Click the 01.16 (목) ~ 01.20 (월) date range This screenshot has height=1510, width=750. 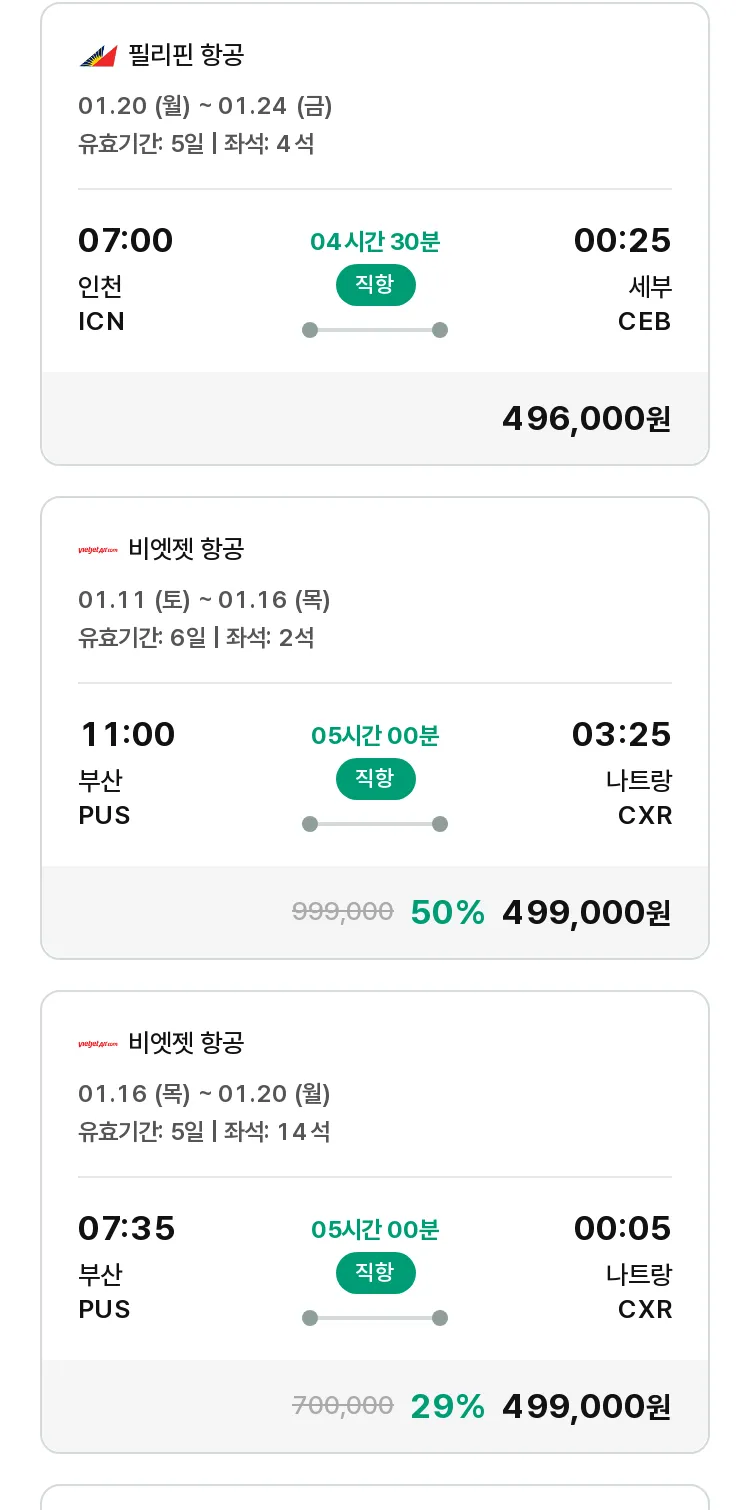[x=204, y=1094]
